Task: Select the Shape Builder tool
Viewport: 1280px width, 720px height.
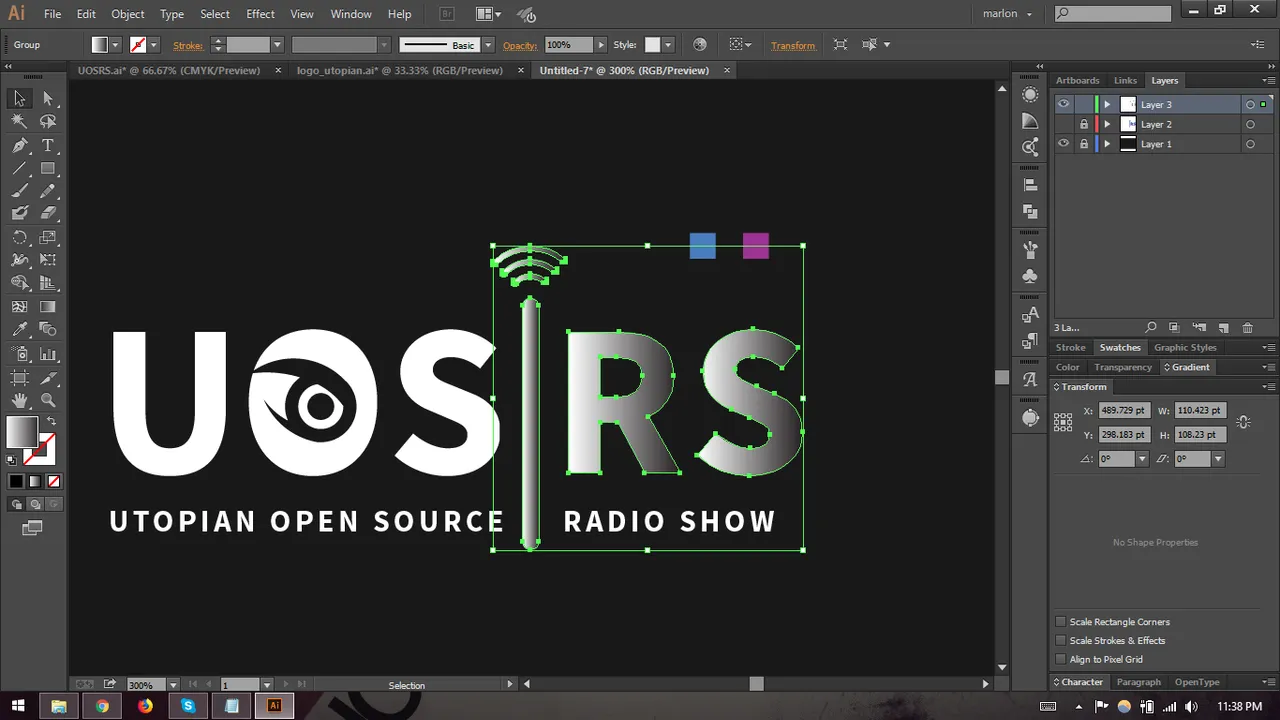Action: [19, 283]
